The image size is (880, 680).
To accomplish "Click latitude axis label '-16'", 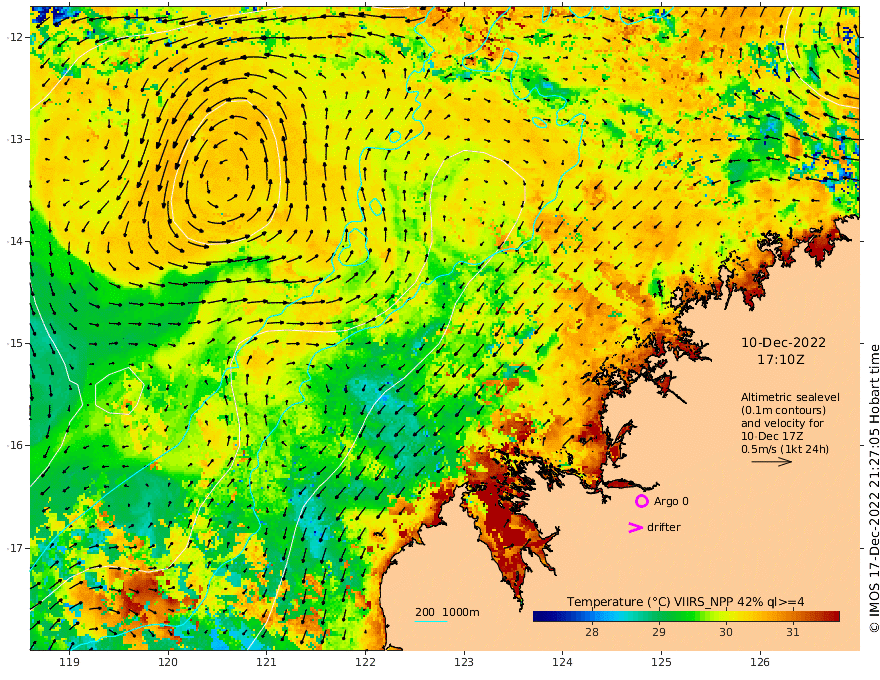I will click(x=15, y=445).
